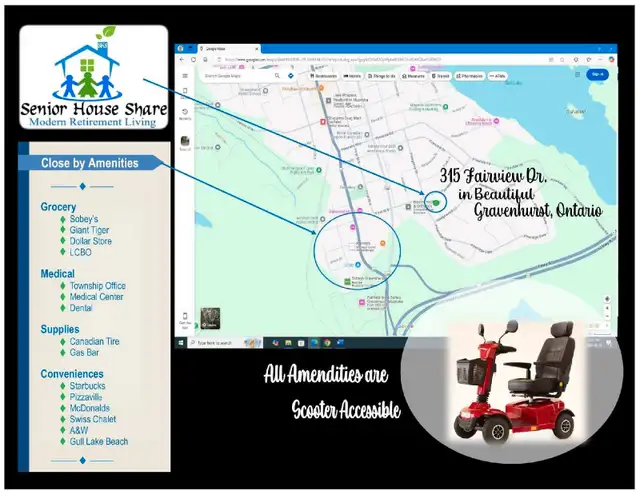Close the Google Maps browser tab
640x494 pixels.
click(x=257, y=49)
